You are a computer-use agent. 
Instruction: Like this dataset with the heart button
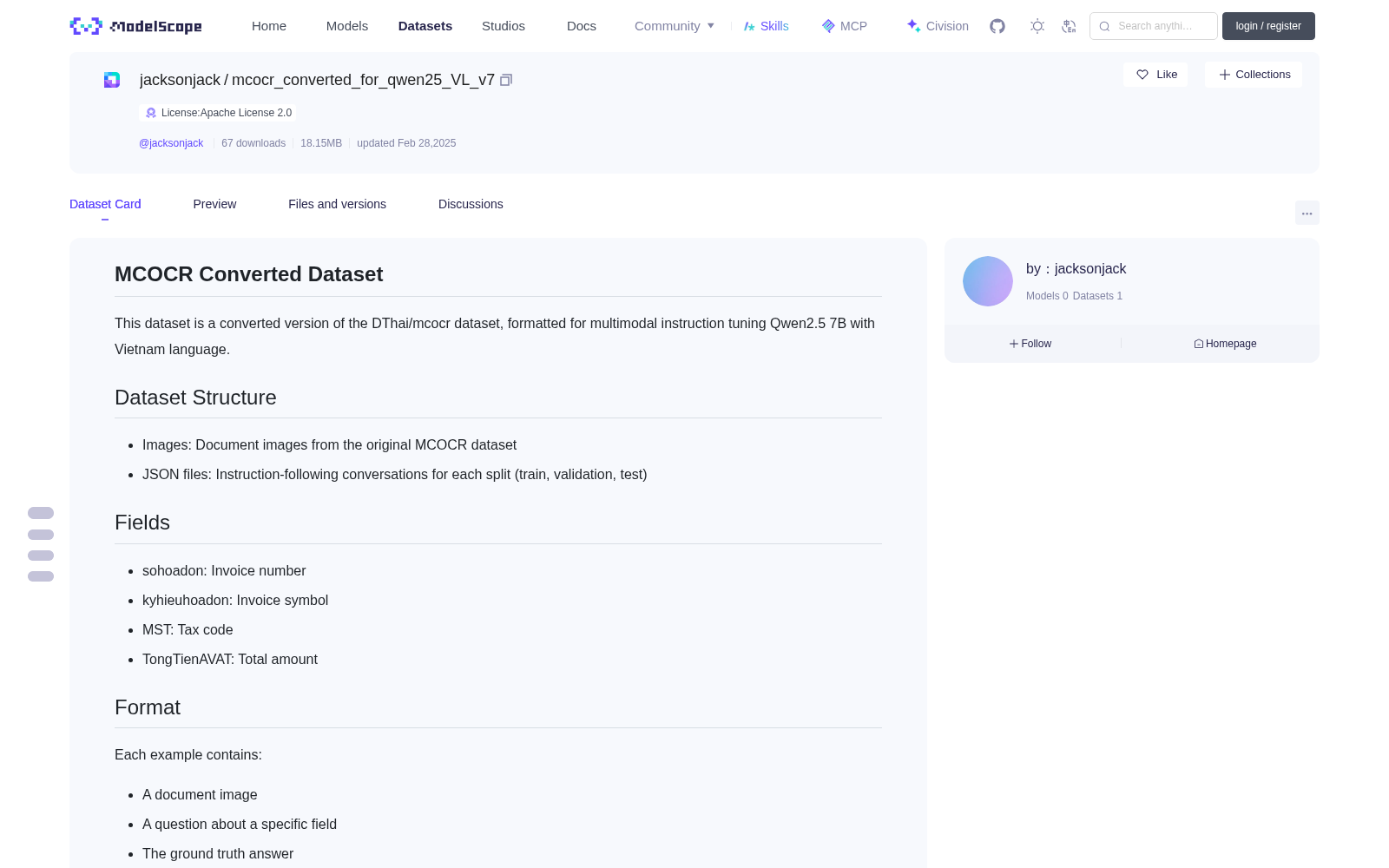(x=1155, y=75)
